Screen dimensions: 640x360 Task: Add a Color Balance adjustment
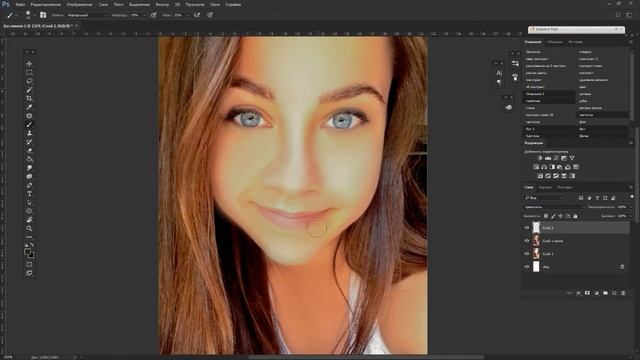544,167
